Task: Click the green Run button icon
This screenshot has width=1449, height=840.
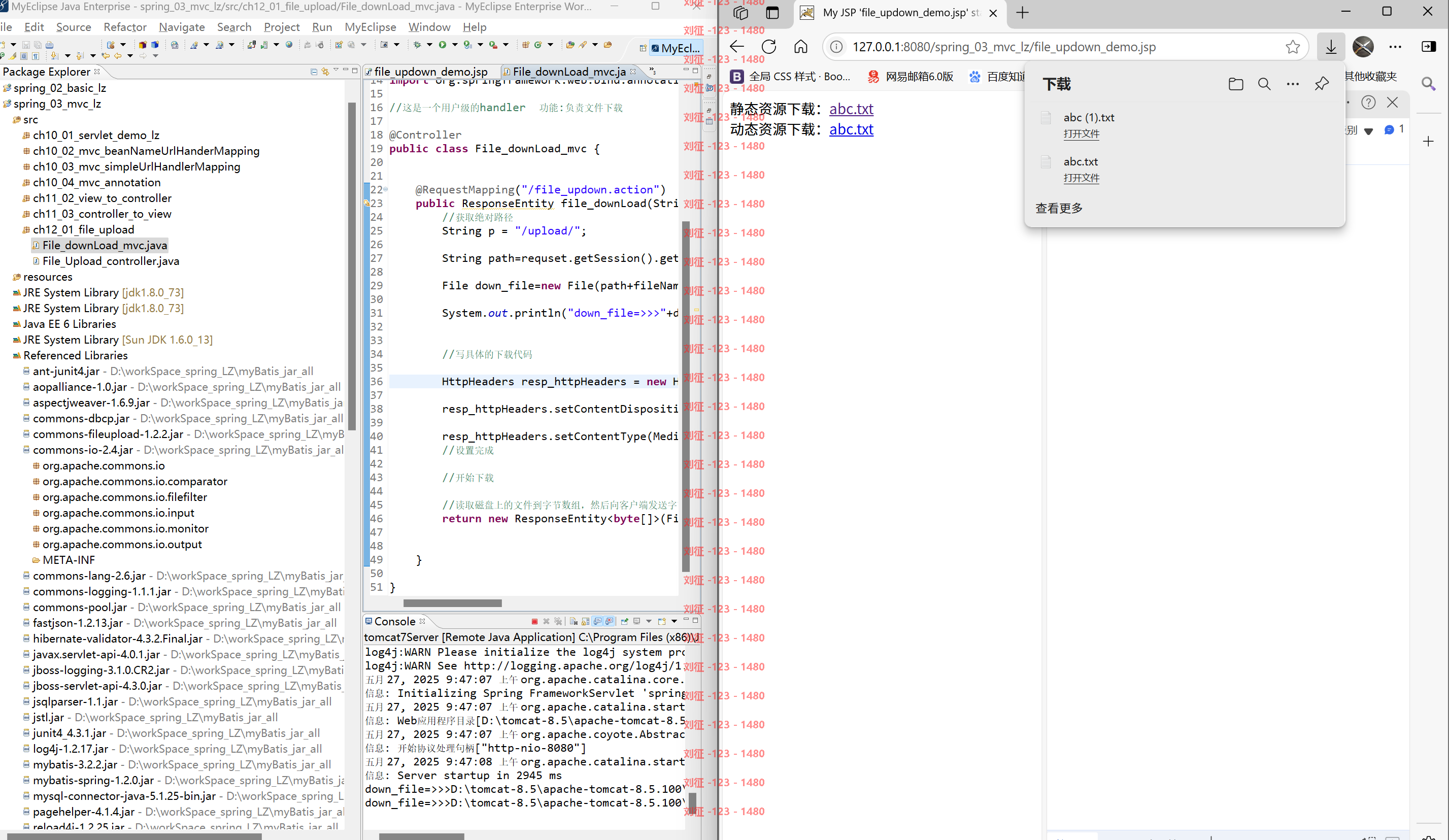Action: [443, 45]
